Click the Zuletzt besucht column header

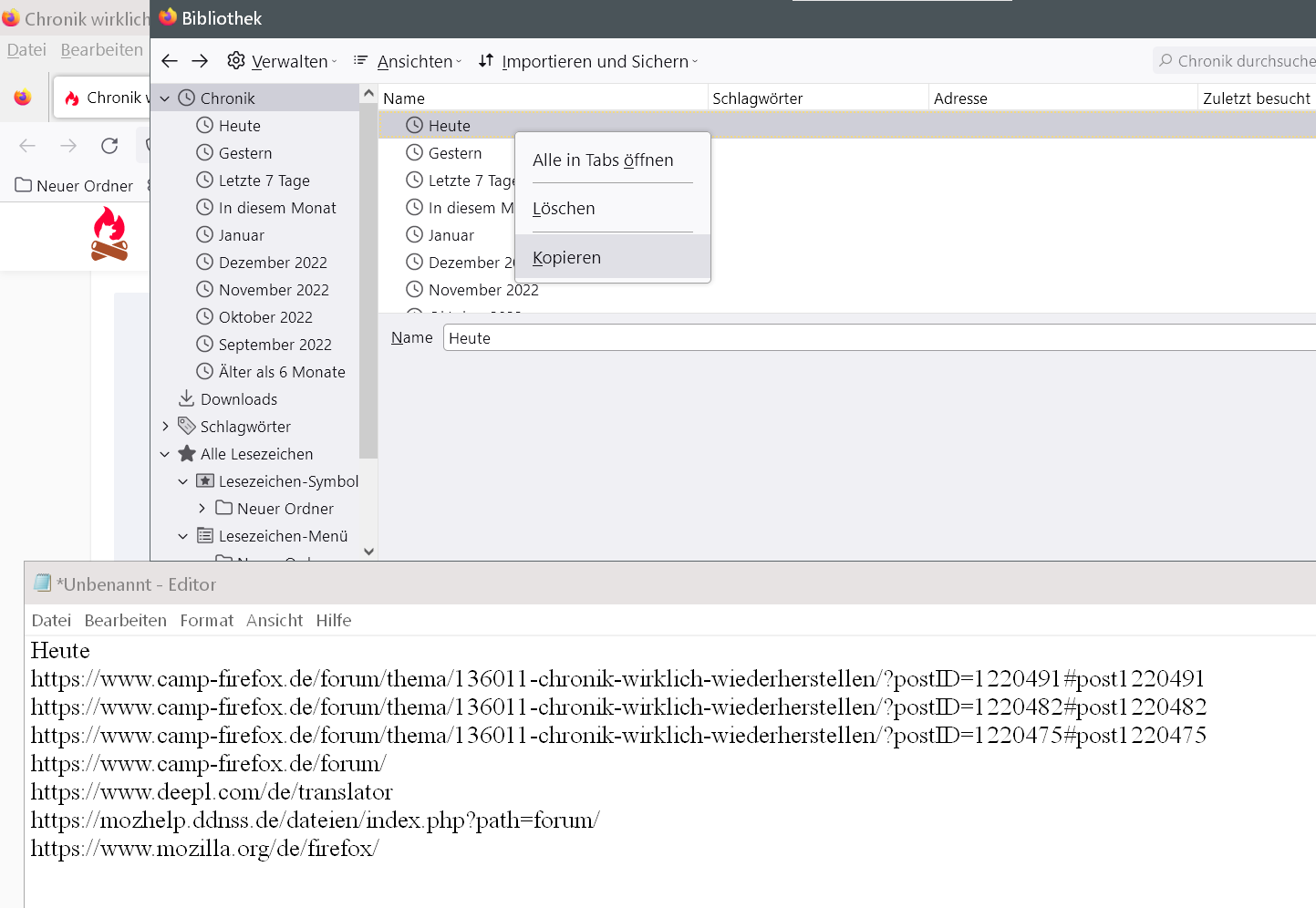point(1256,98)
